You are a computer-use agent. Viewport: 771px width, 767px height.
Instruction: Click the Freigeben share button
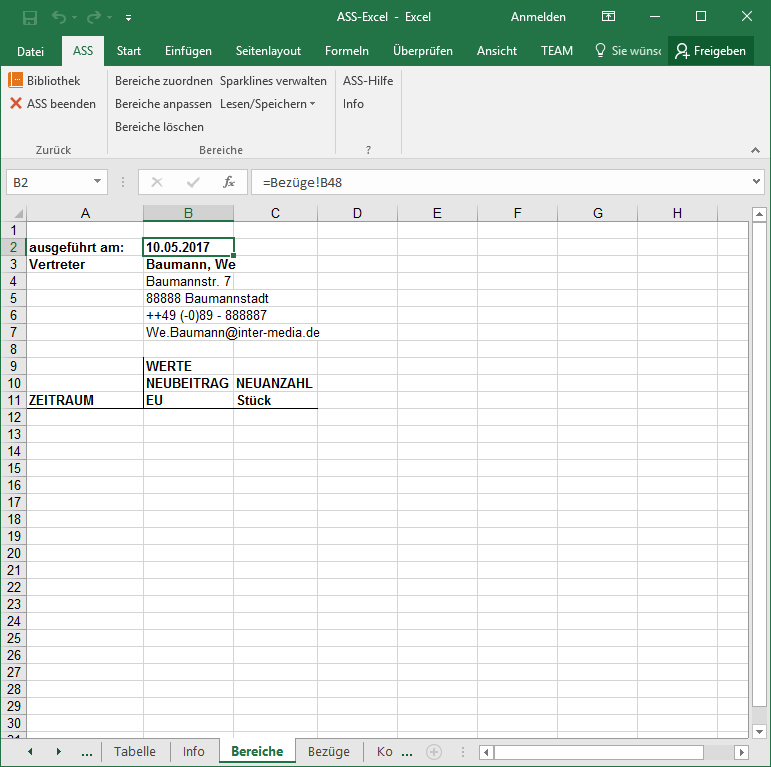coord(712,51)
